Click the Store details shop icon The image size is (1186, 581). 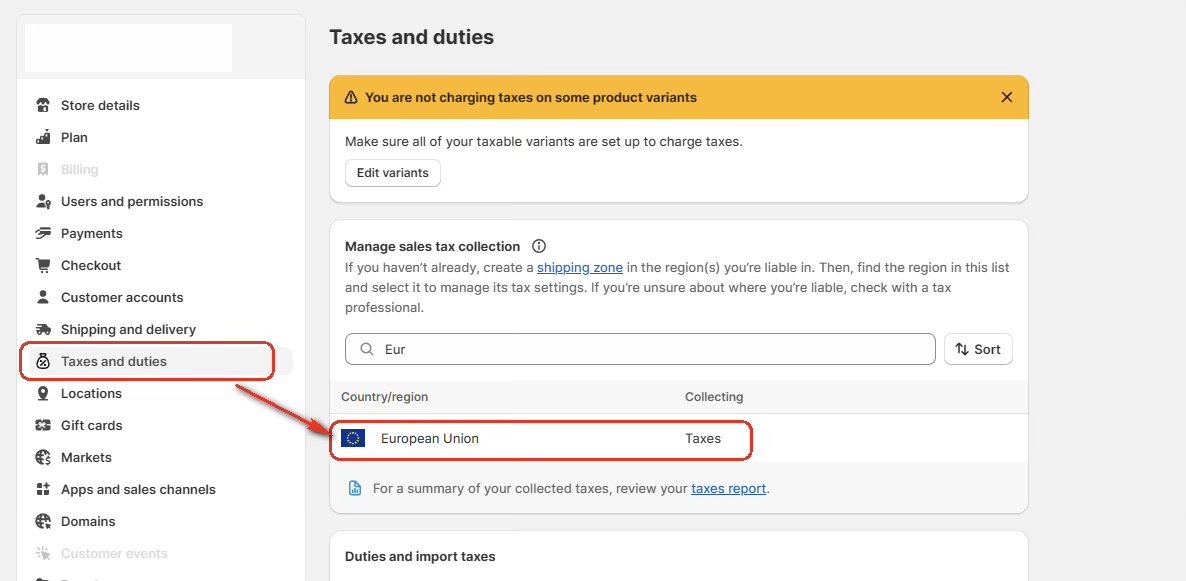click(43, 105)
